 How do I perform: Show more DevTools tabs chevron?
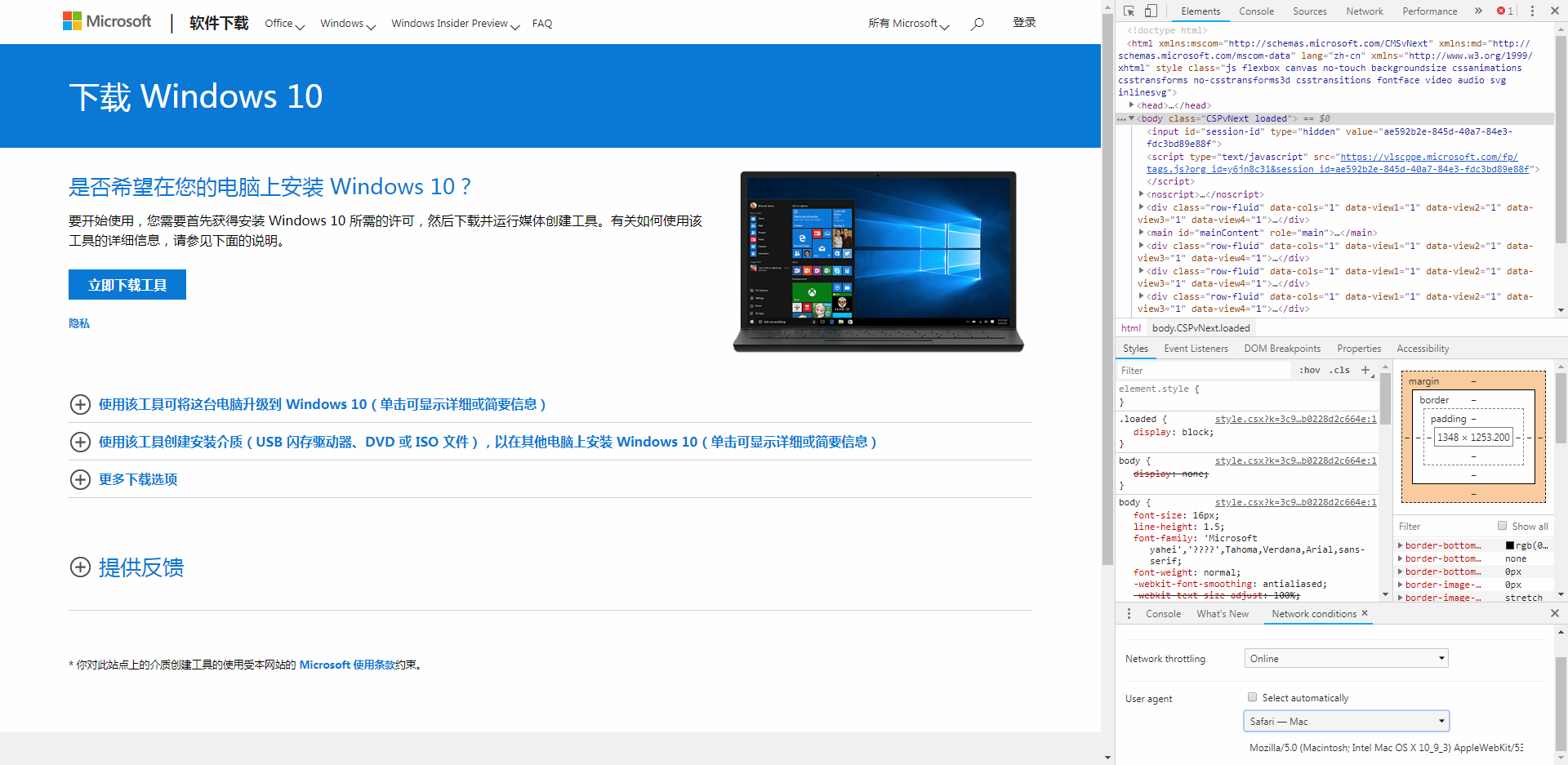coord(1478,11)
